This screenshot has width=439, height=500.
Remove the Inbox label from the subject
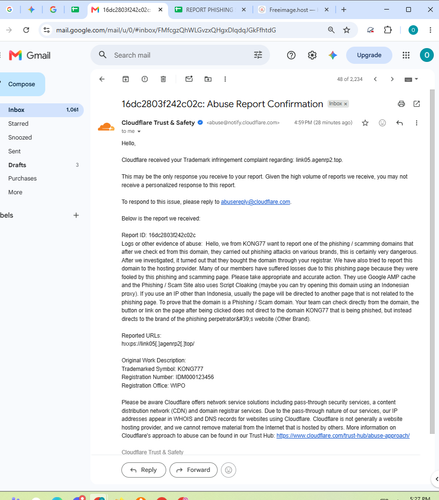click(x=346, y=104)
